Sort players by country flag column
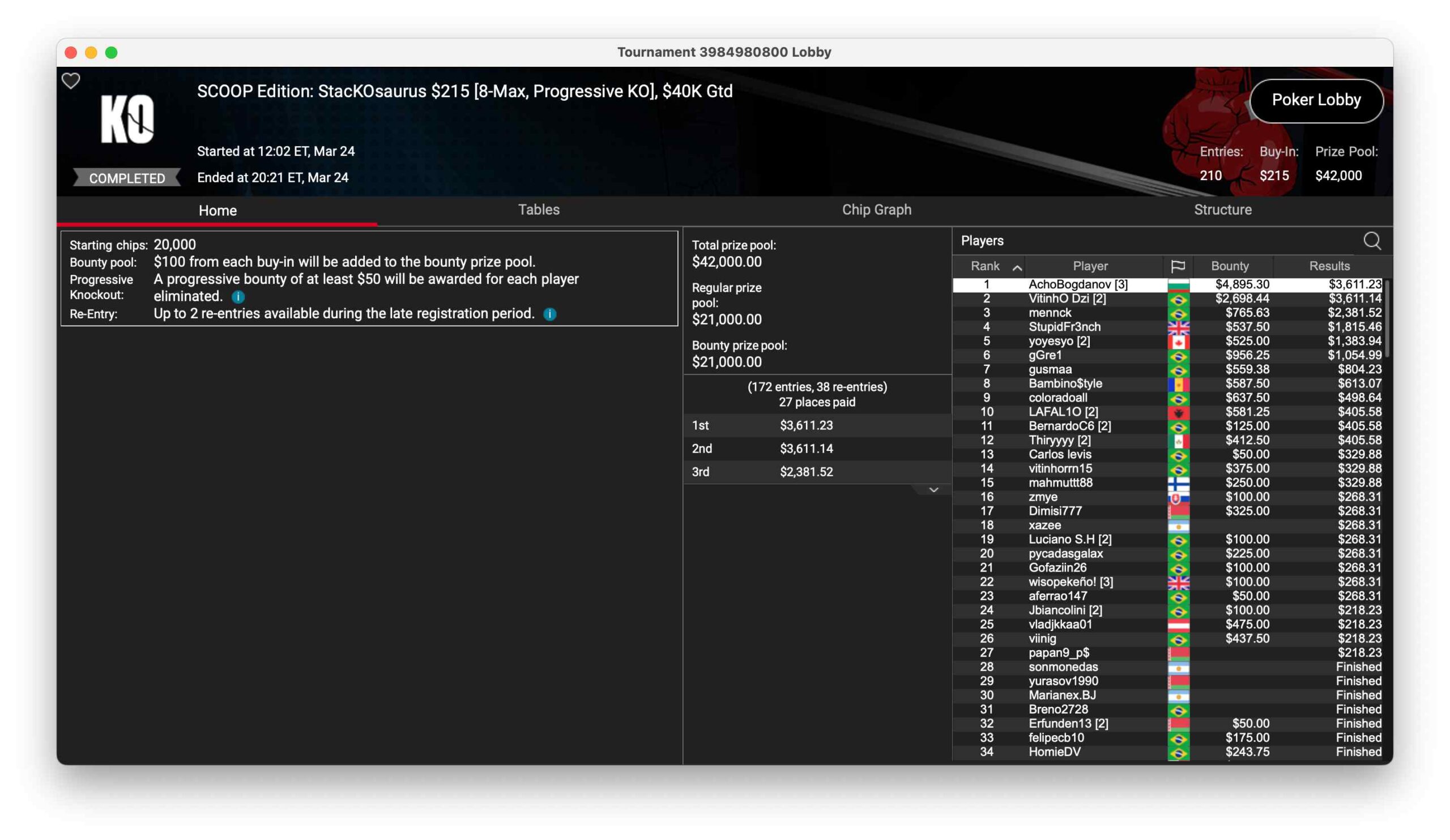1450x840 pixels. coord(1177,266)
